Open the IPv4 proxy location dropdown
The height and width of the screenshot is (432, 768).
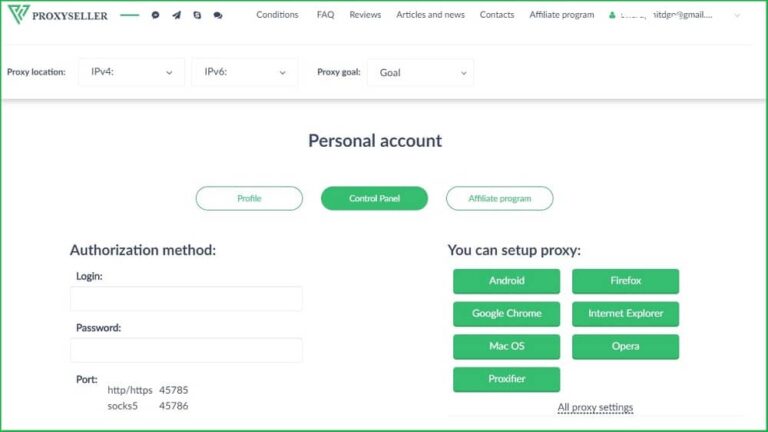(x=131, y=72)
